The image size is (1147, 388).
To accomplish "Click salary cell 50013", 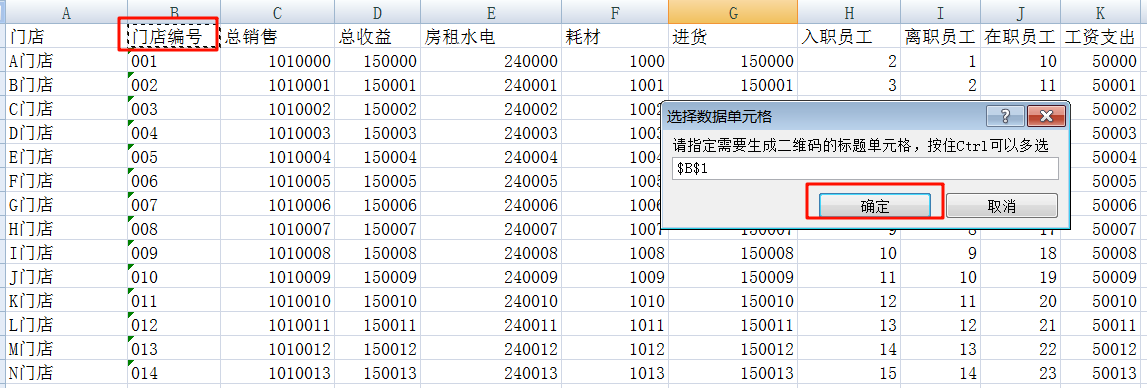I will (1101, 373).
